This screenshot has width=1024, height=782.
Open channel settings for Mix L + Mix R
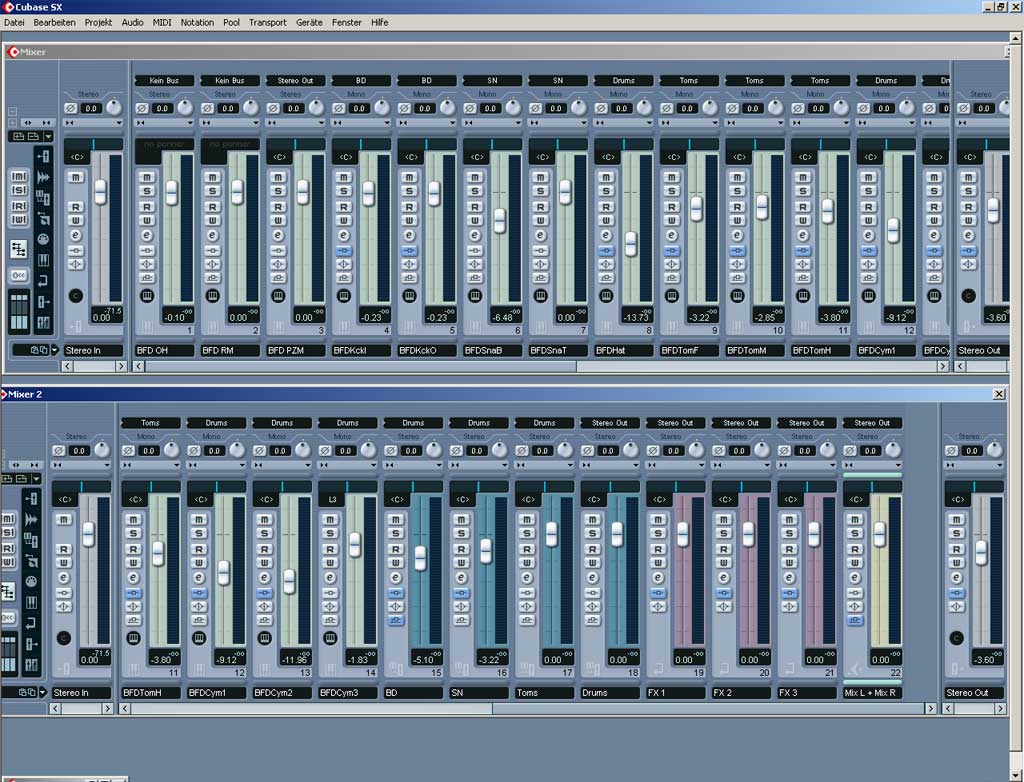[855, 578]
